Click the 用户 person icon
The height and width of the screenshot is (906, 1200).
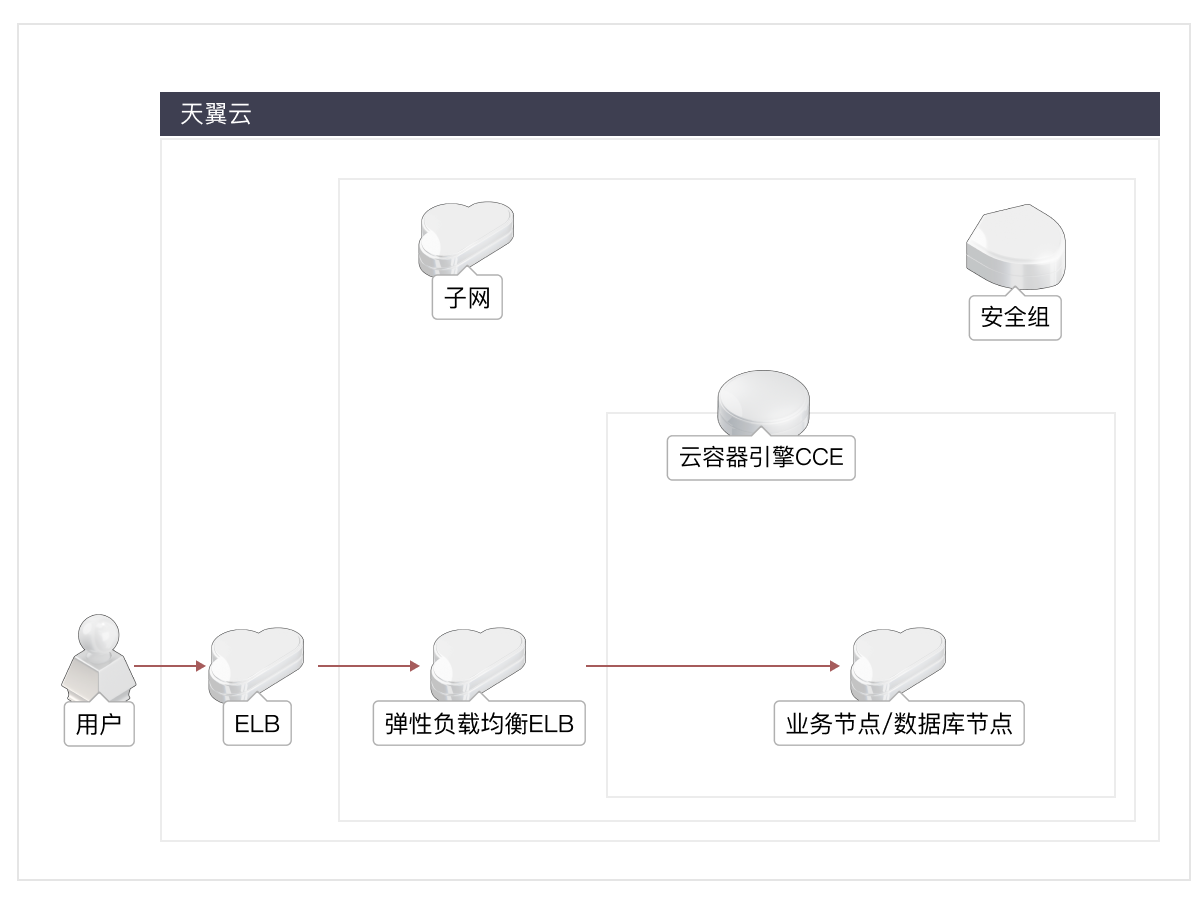point(99,656)
